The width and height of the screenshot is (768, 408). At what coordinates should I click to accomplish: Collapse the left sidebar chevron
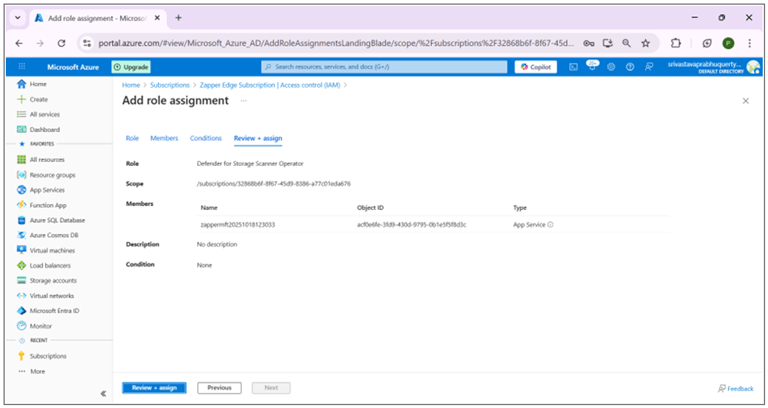(103, 393)
